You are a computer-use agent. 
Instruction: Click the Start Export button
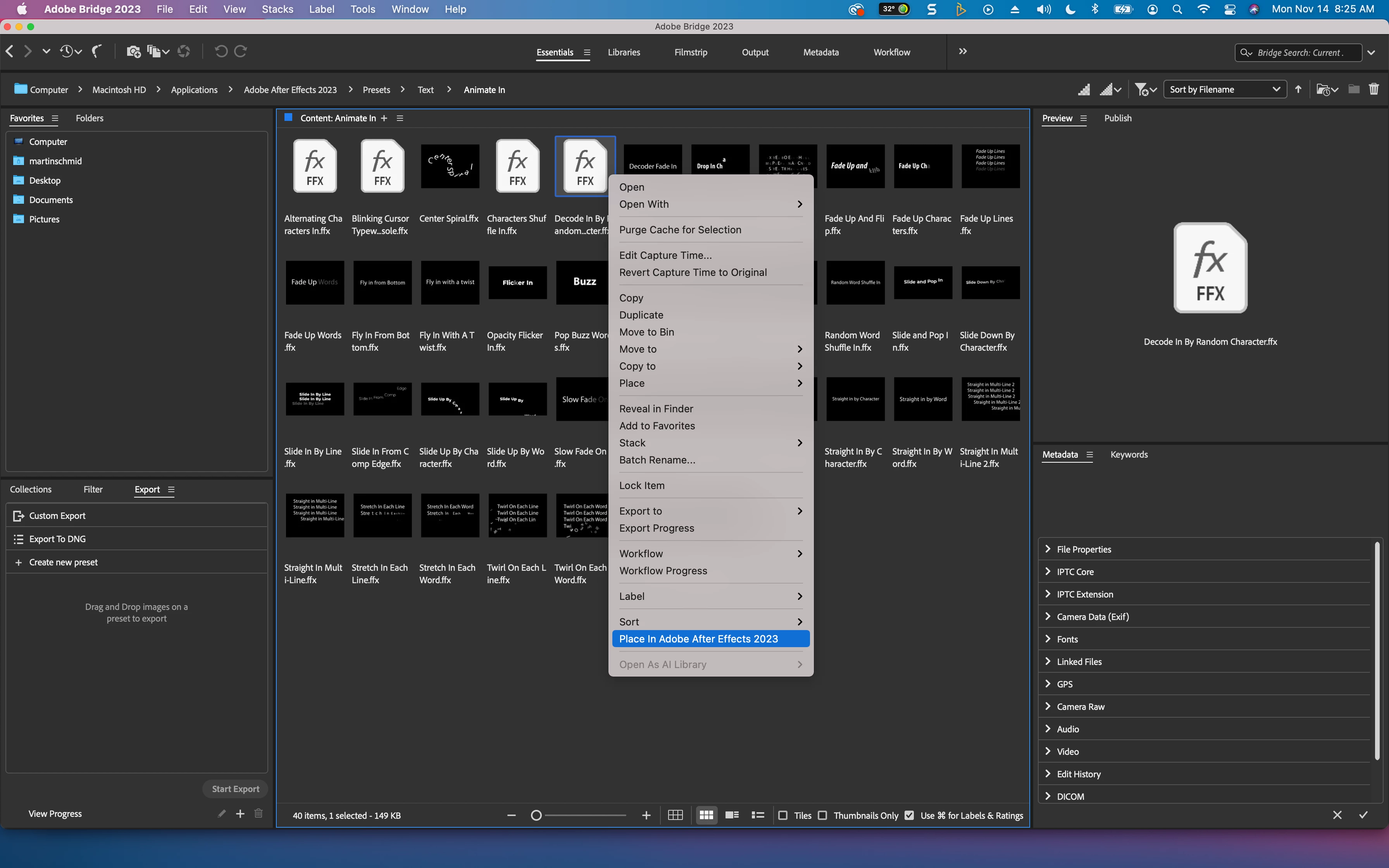235,789
